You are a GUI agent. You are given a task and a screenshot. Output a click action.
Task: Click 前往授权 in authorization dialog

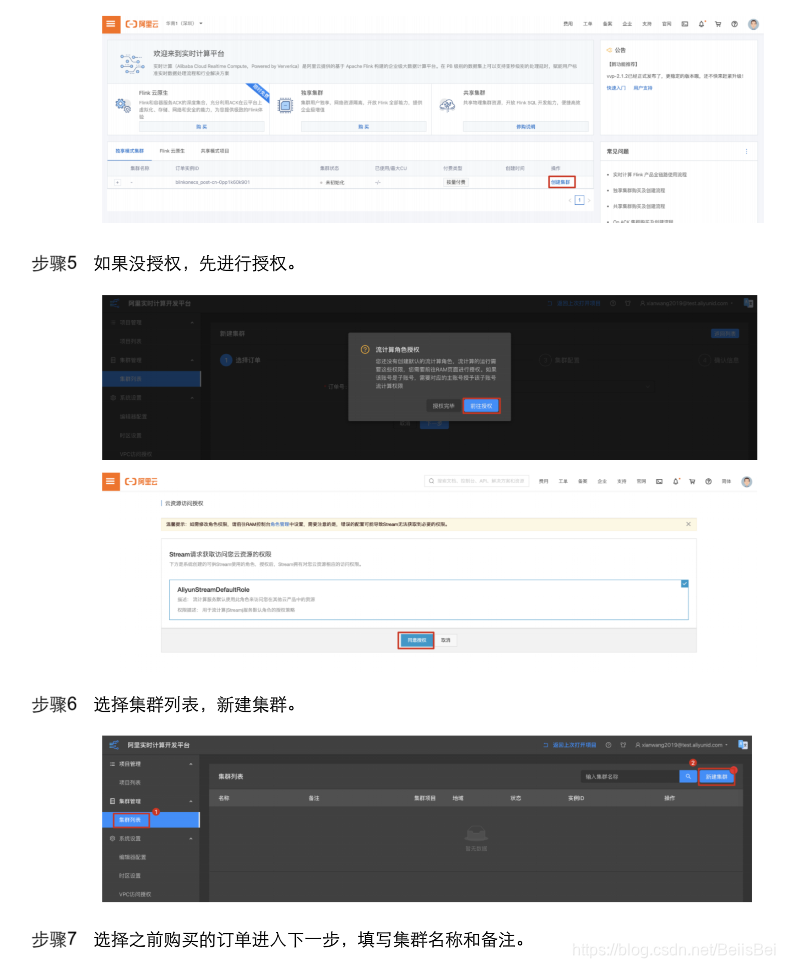click(481, 406)
